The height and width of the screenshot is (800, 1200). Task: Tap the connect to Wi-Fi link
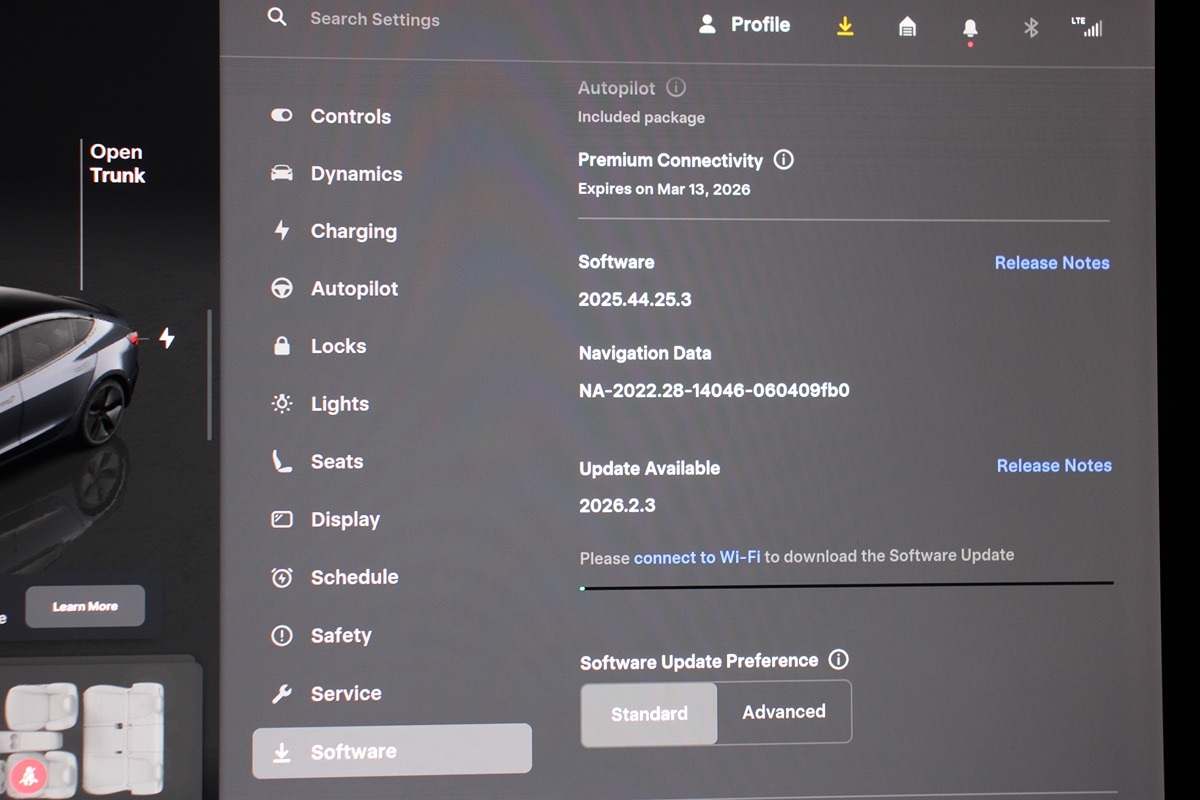tap(696, 557)
